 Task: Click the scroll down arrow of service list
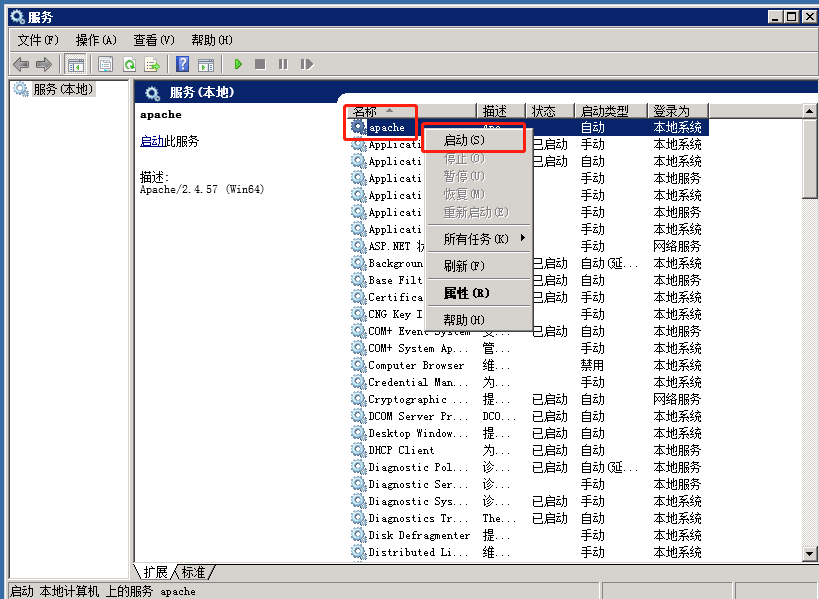[x=810, y=554]
